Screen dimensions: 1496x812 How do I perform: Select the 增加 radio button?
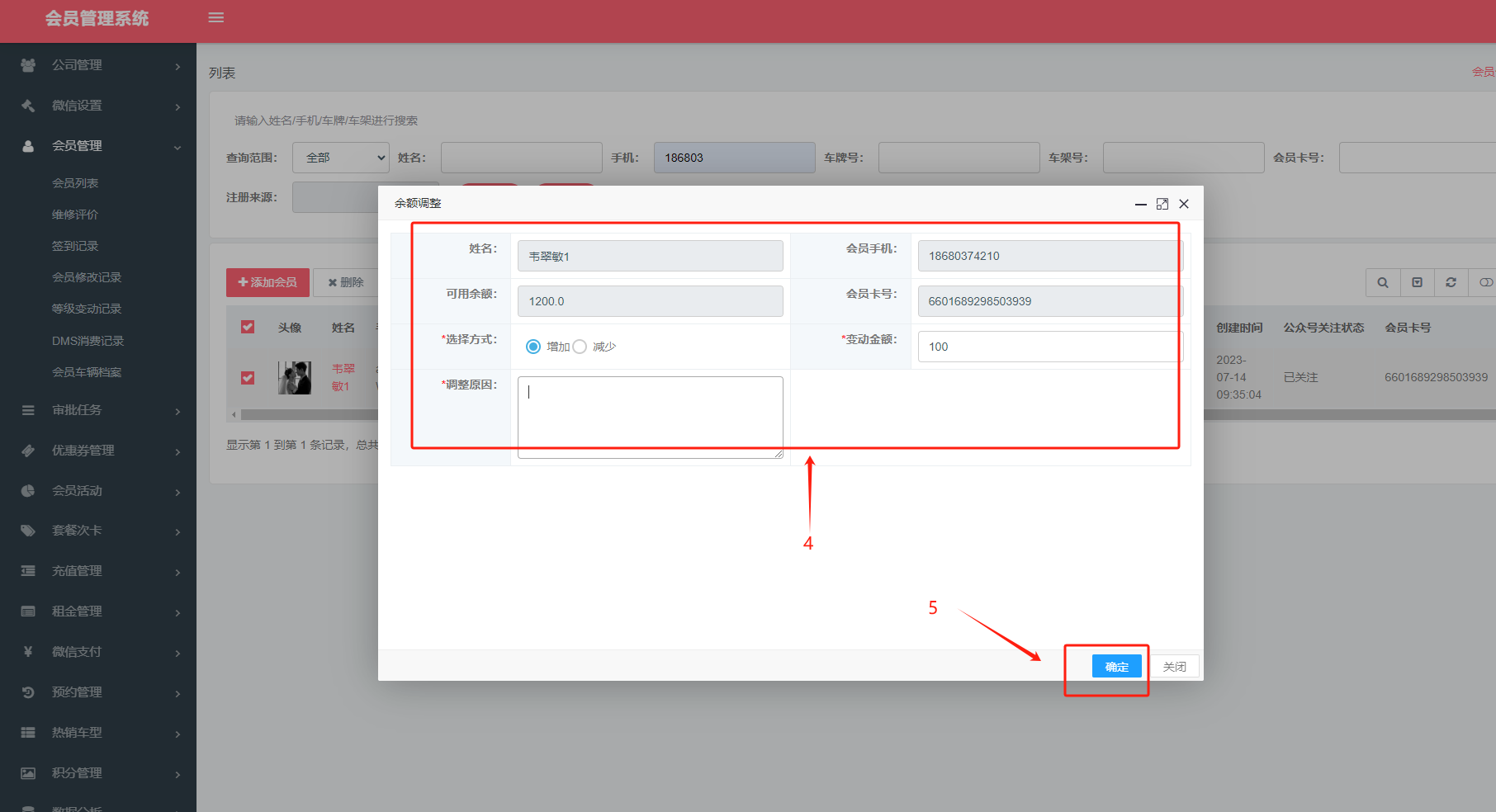533,347
